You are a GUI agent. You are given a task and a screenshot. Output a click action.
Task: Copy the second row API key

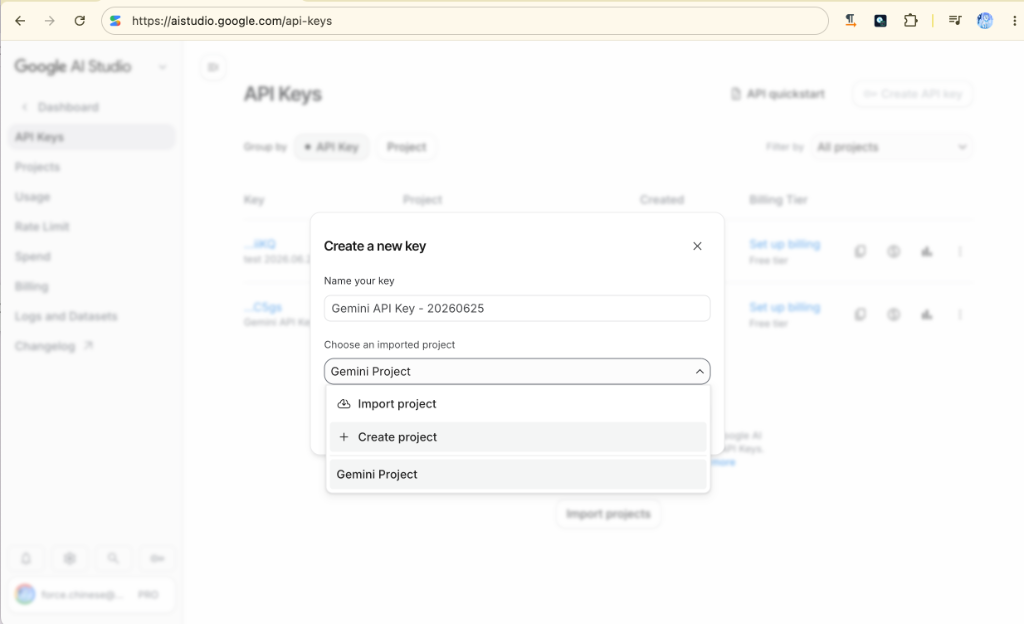pyautogui.click(x=861, y=315)
